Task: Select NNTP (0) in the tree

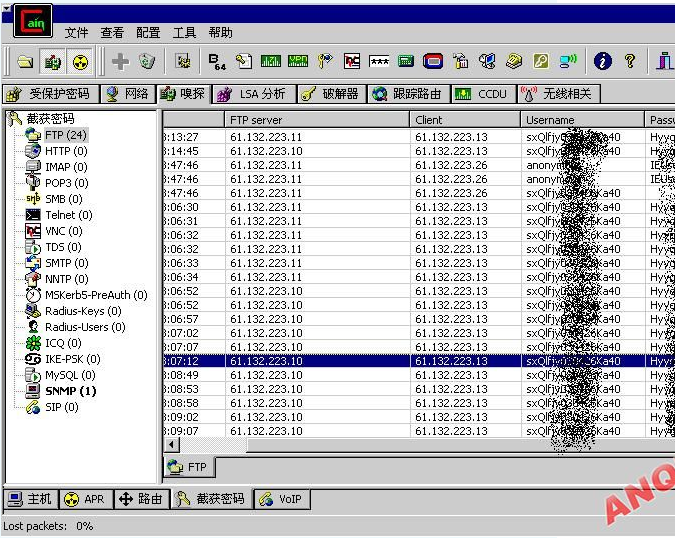Action: click(67, 279)
